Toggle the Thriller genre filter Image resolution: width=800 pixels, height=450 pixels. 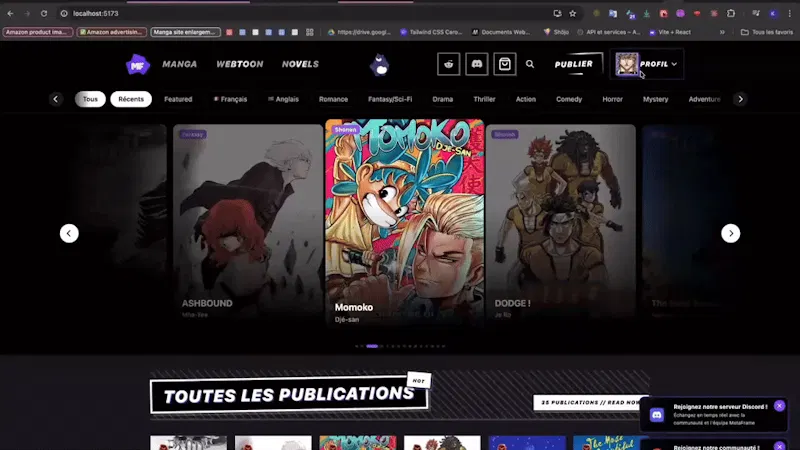coord(484,99)
